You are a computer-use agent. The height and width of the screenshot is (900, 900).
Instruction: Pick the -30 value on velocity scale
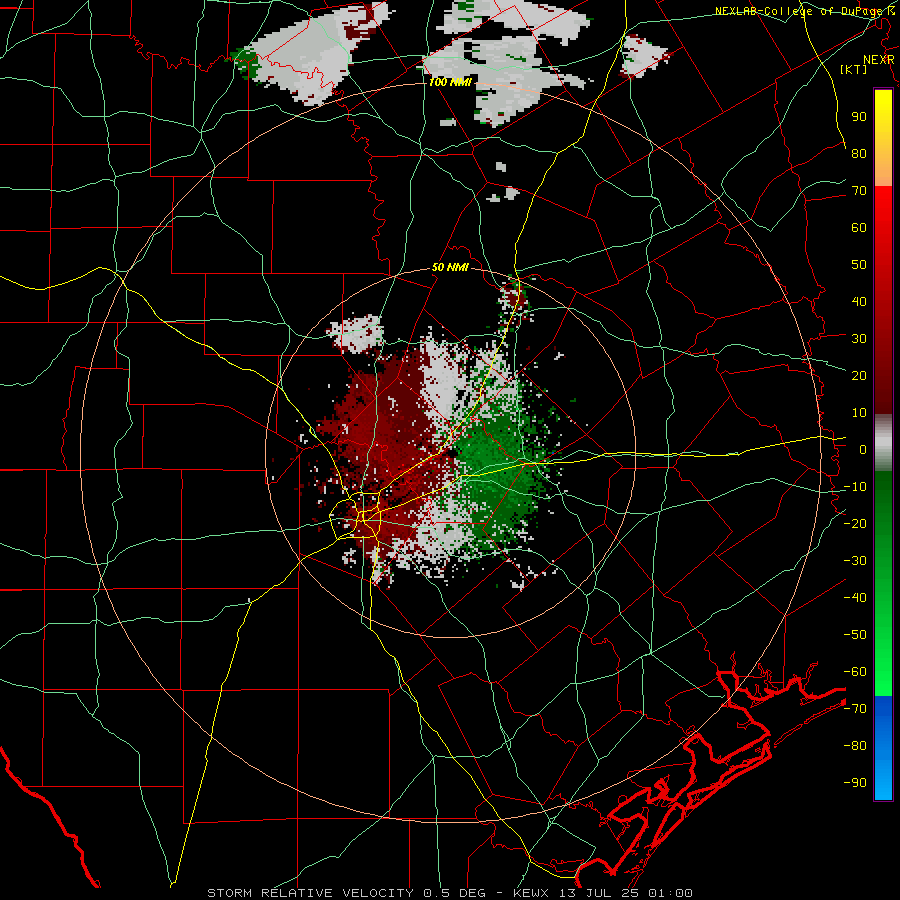tap(855, 561)
